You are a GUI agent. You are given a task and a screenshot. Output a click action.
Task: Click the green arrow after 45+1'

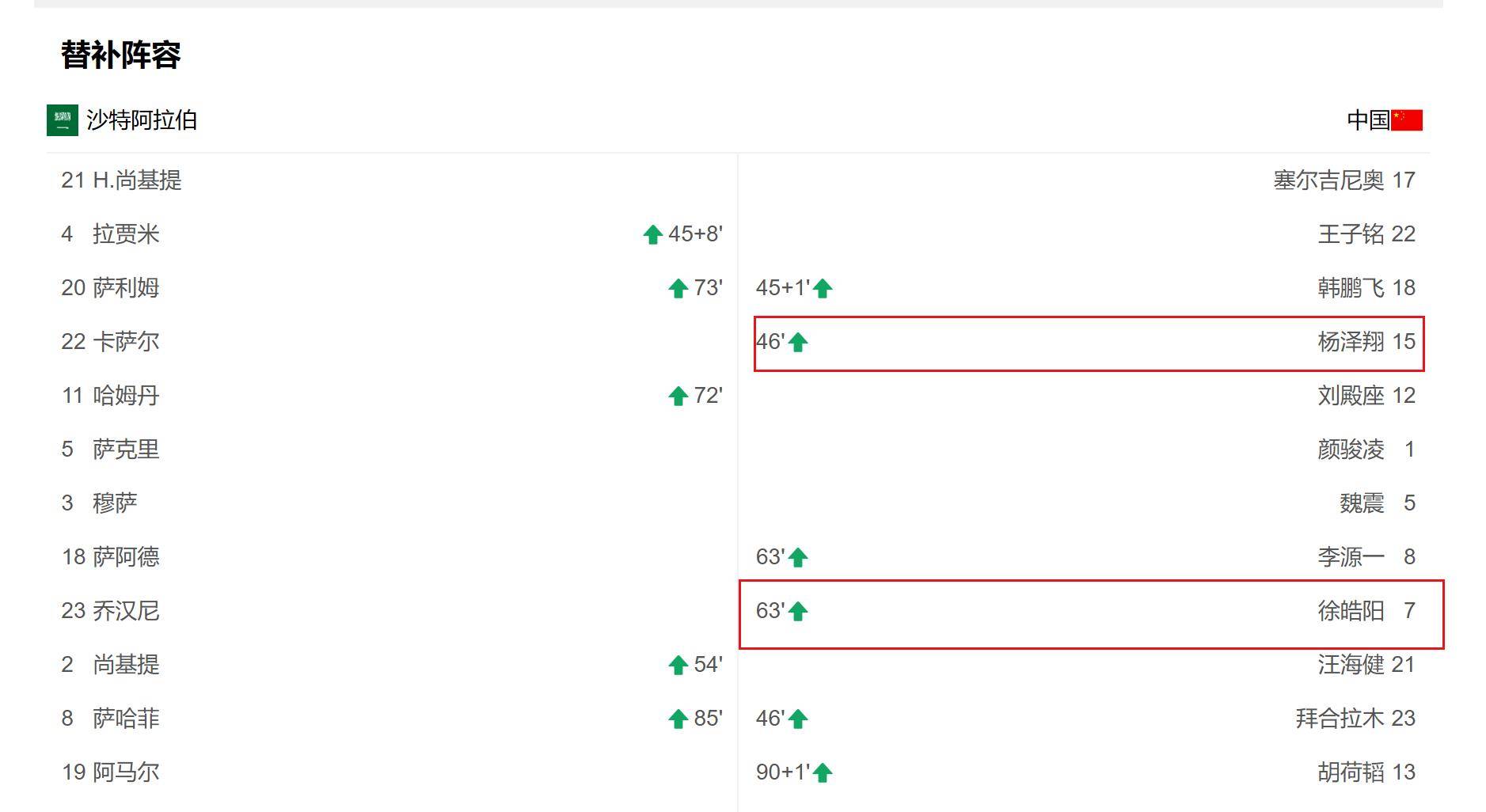(823, 288)
